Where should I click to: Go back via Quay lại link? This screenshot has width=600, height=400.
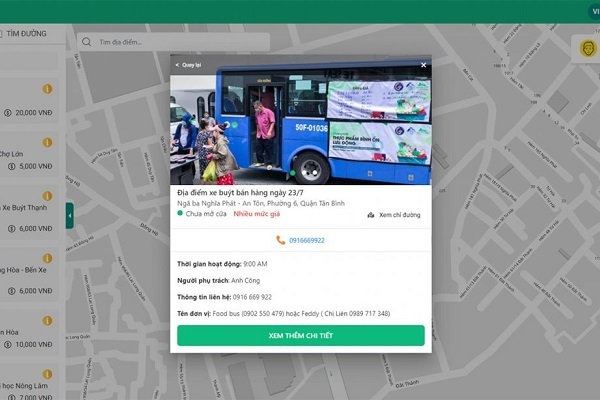(188, 65)
